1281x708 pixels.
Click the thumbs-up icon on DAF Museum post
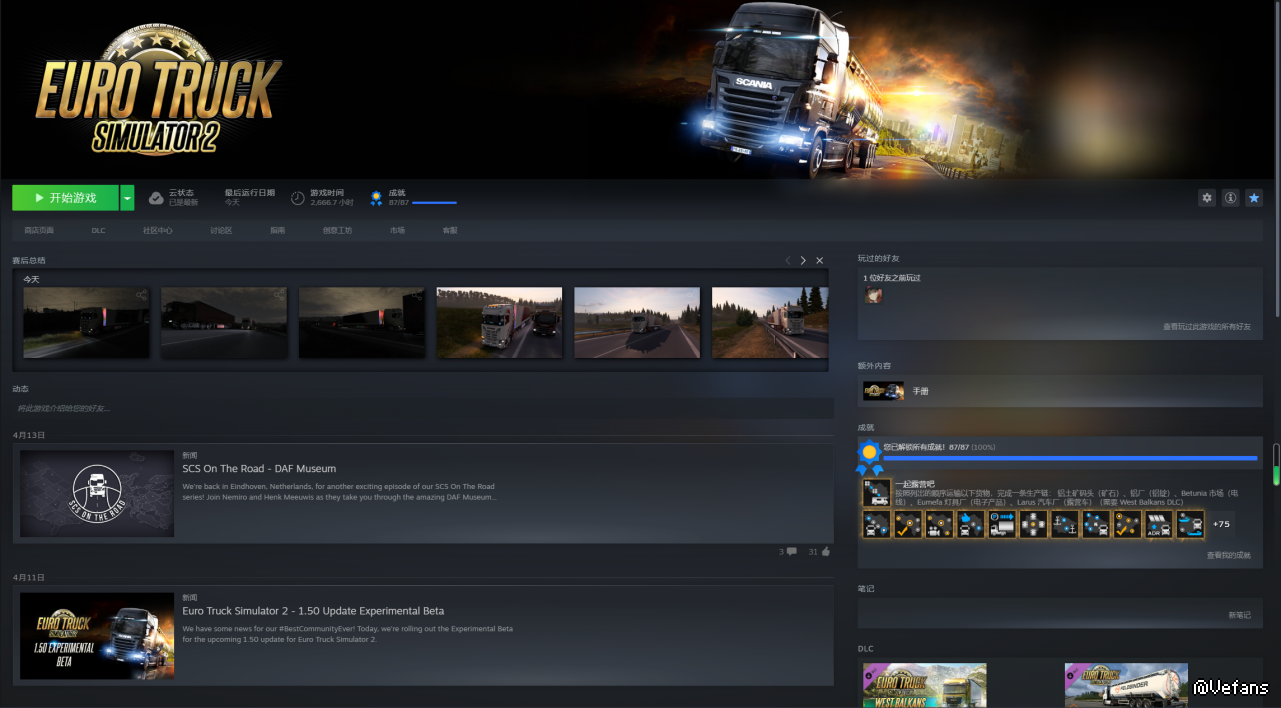825,552
